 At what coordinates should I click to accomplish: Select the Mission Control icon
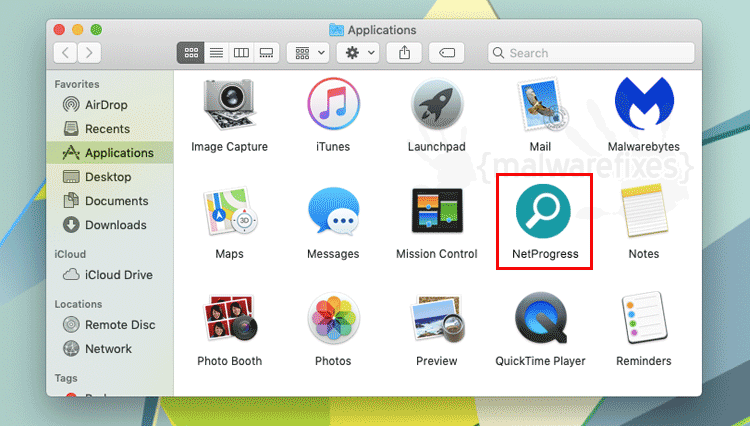point(437,210)
